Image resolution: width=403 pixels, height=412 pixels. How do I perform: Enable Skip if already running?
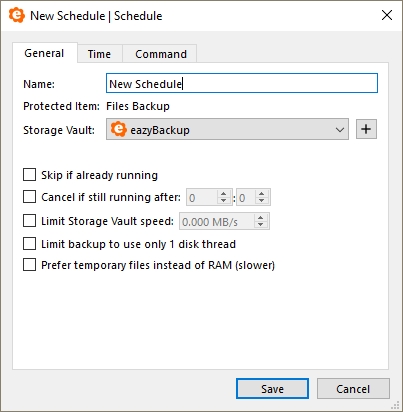pyautogui.click(x=29, y=175)
